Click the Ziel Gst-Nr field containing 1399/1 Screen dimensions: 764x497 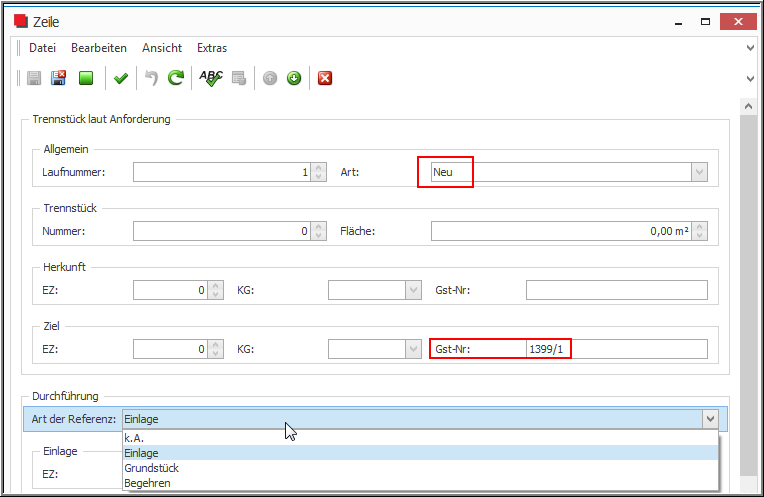pos(616,349)
